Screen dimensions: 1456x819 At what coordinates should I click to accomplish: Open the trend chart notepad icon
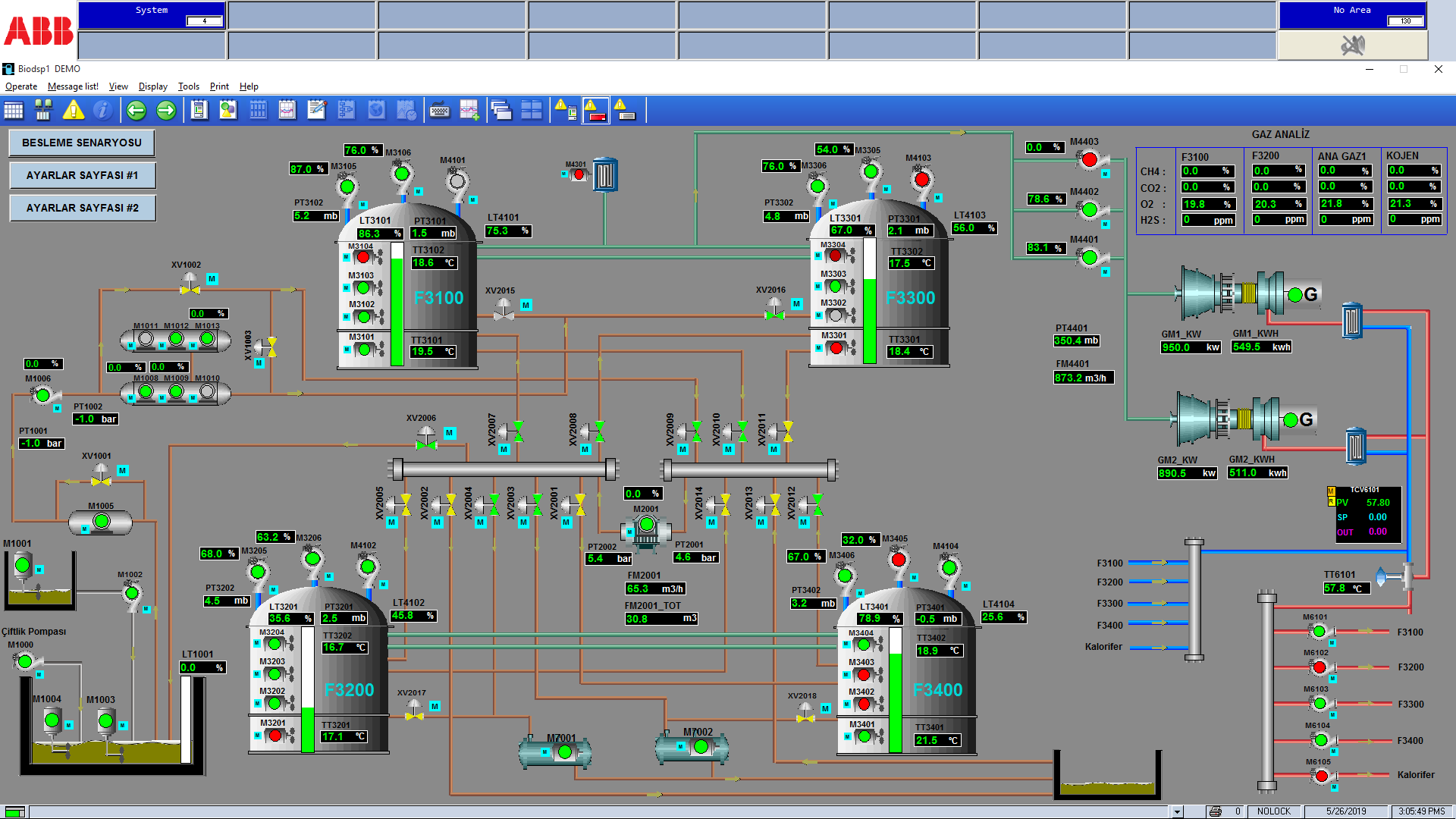287,111
